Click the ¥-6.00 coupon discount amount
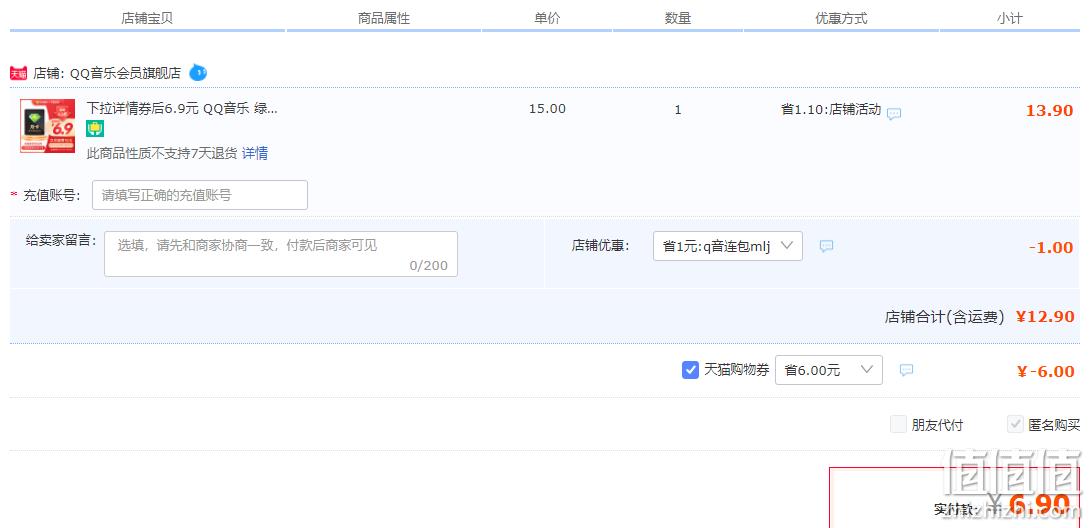Image resolution: width=1091 pixels, height=528 pixels. (1046, 371)
